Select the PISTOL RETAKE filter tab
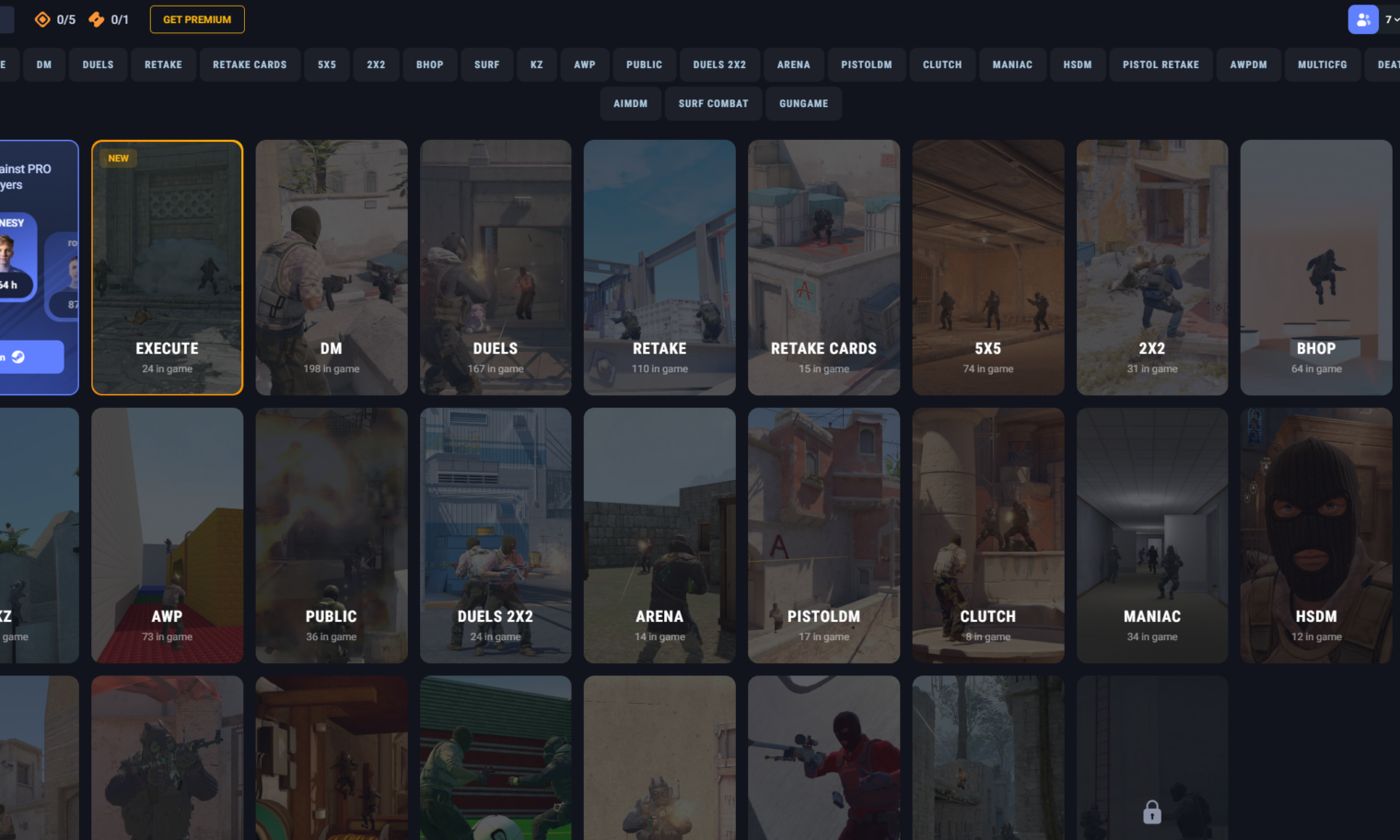The image size is (1400, 840). (1161, 64)
